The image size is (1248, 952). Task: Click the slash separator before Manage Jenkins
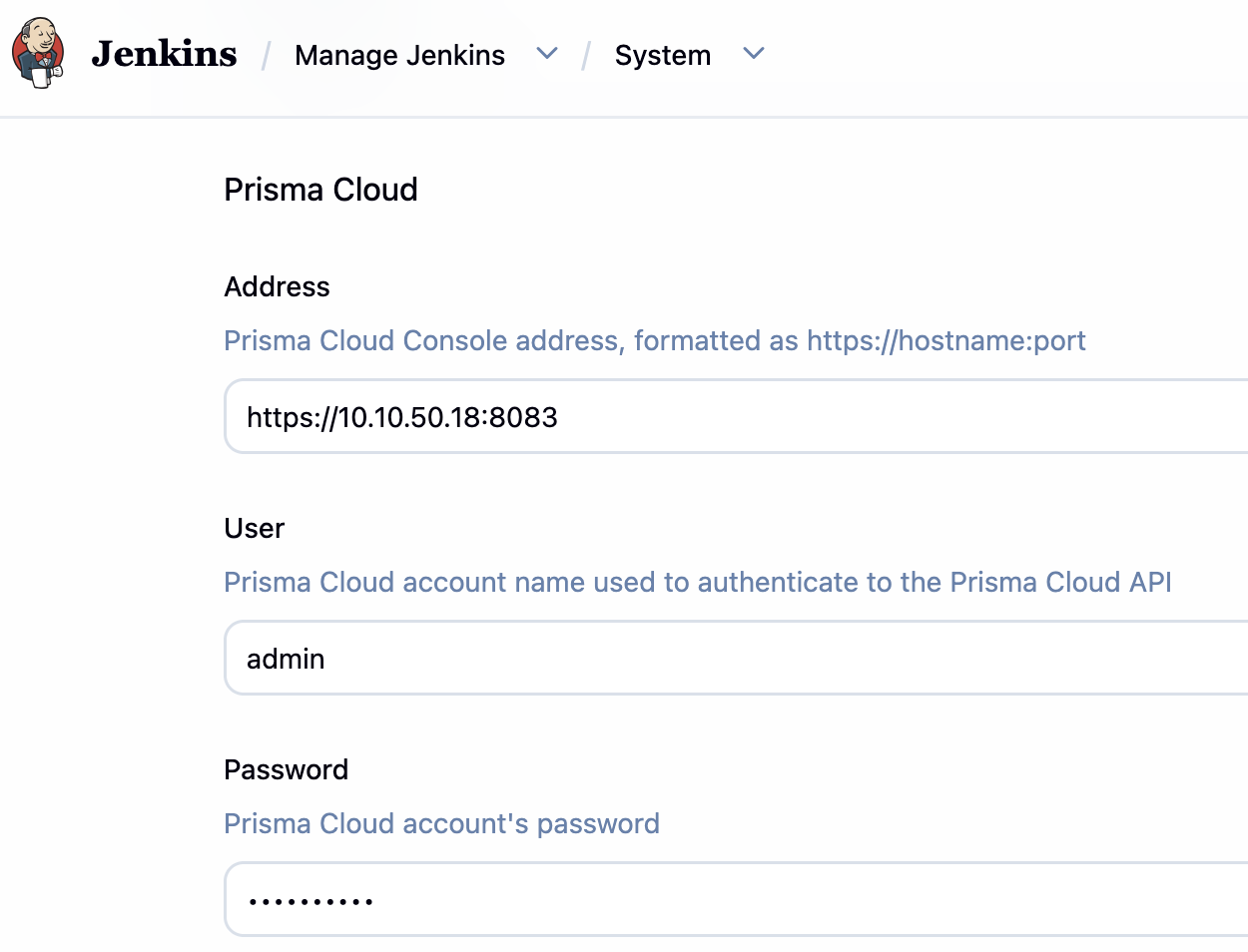pyautogui.click(x=267, y=56)
